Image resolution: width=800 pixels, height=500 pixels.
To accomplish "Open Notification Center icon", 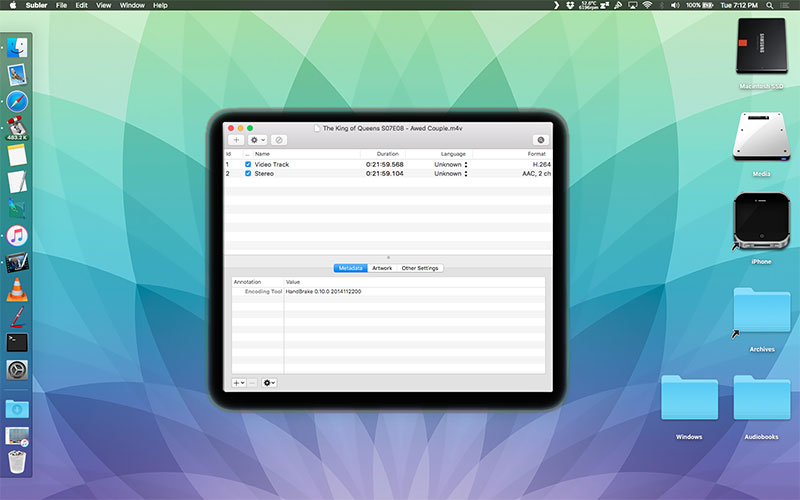I will pos(785,5).
